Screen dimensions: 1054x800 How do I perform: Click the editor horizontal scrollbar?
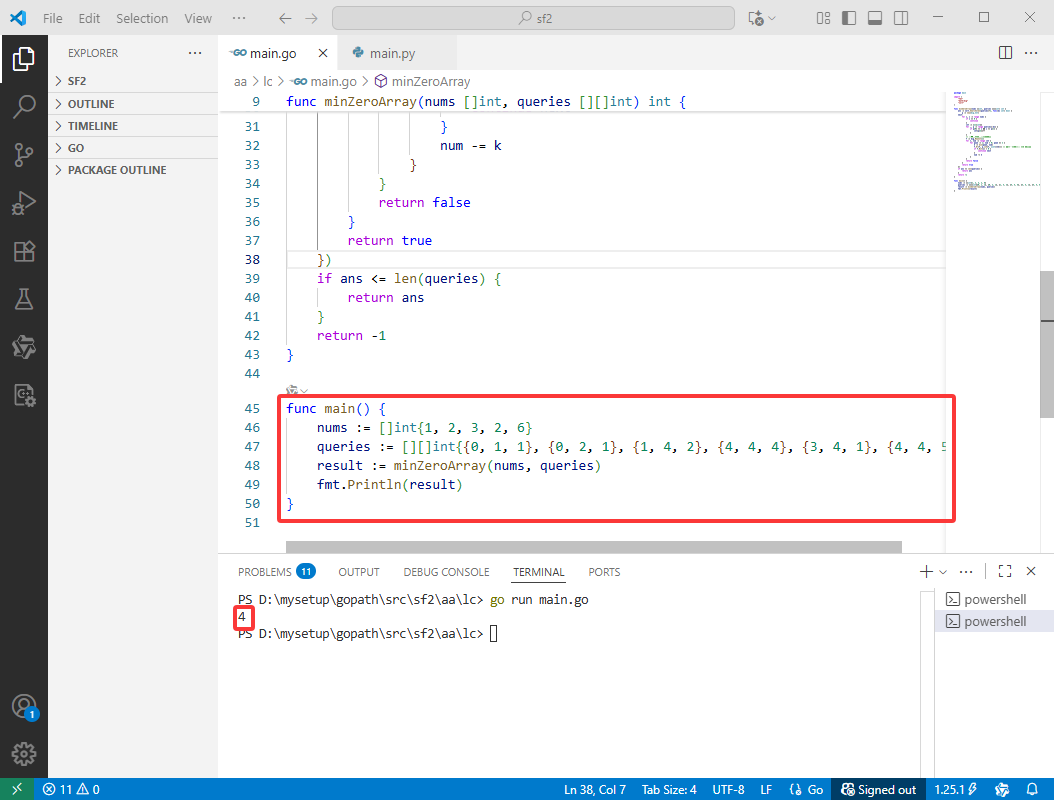pos(594,547)
